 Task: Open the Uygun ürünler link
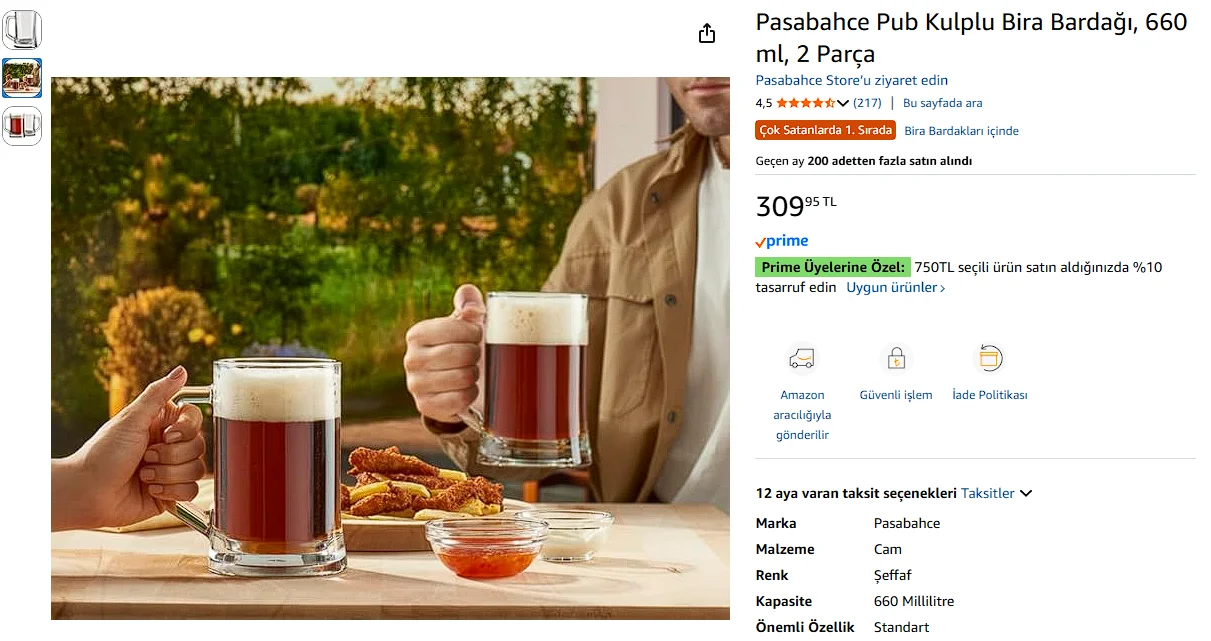[895, 288]
